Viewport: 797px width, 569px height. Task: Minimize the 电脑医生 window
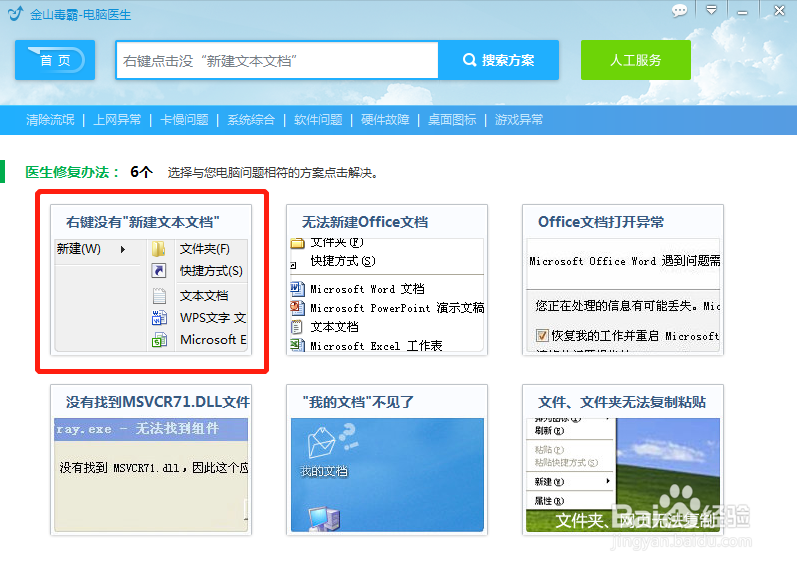743,12
